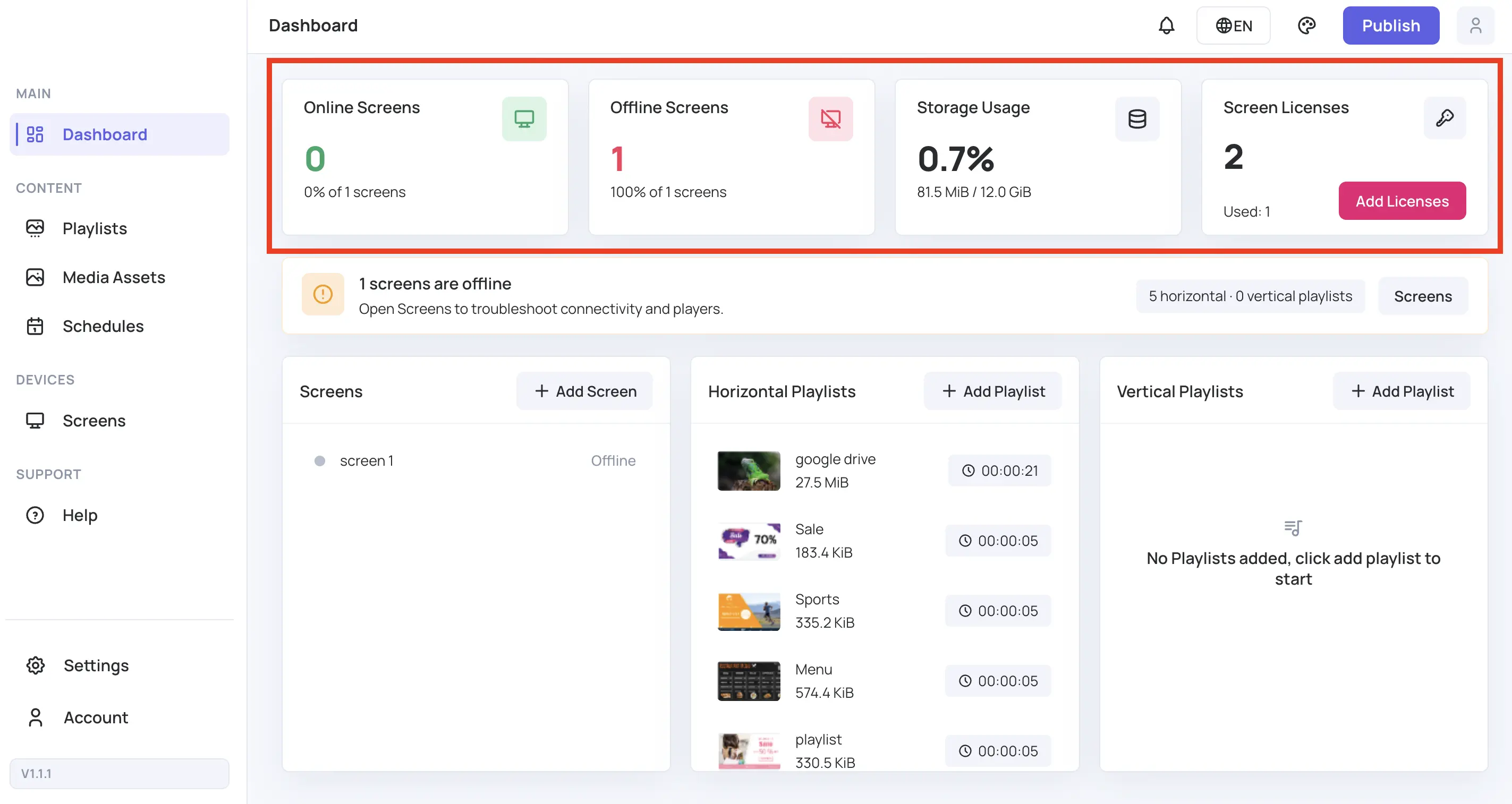Open the notifications bell
This screenshot has width=1512, height=804.
click(x=1166, y=26)
